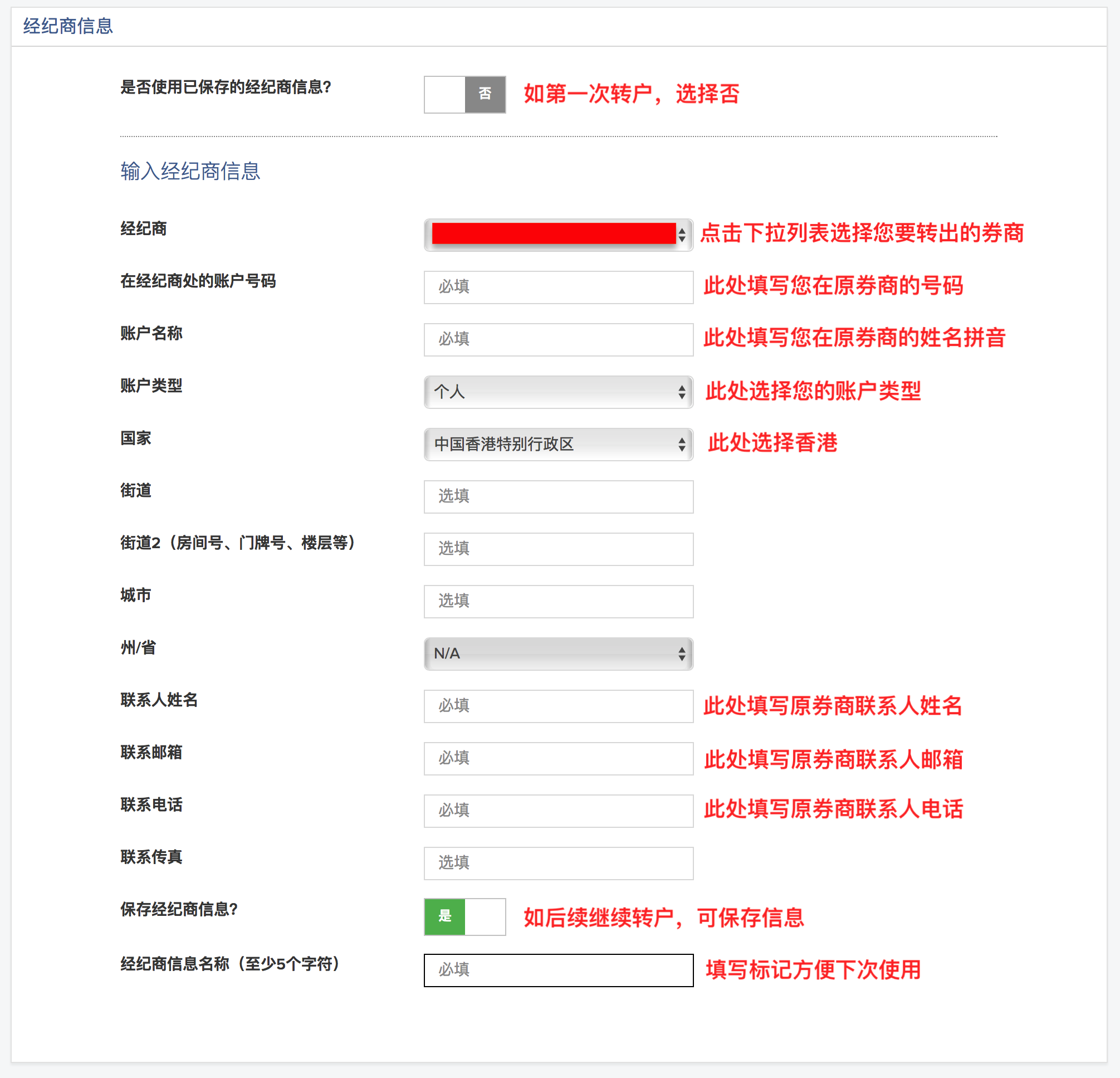
Task: Click the 经纪商信息 panel heading text
Action: 68,26
